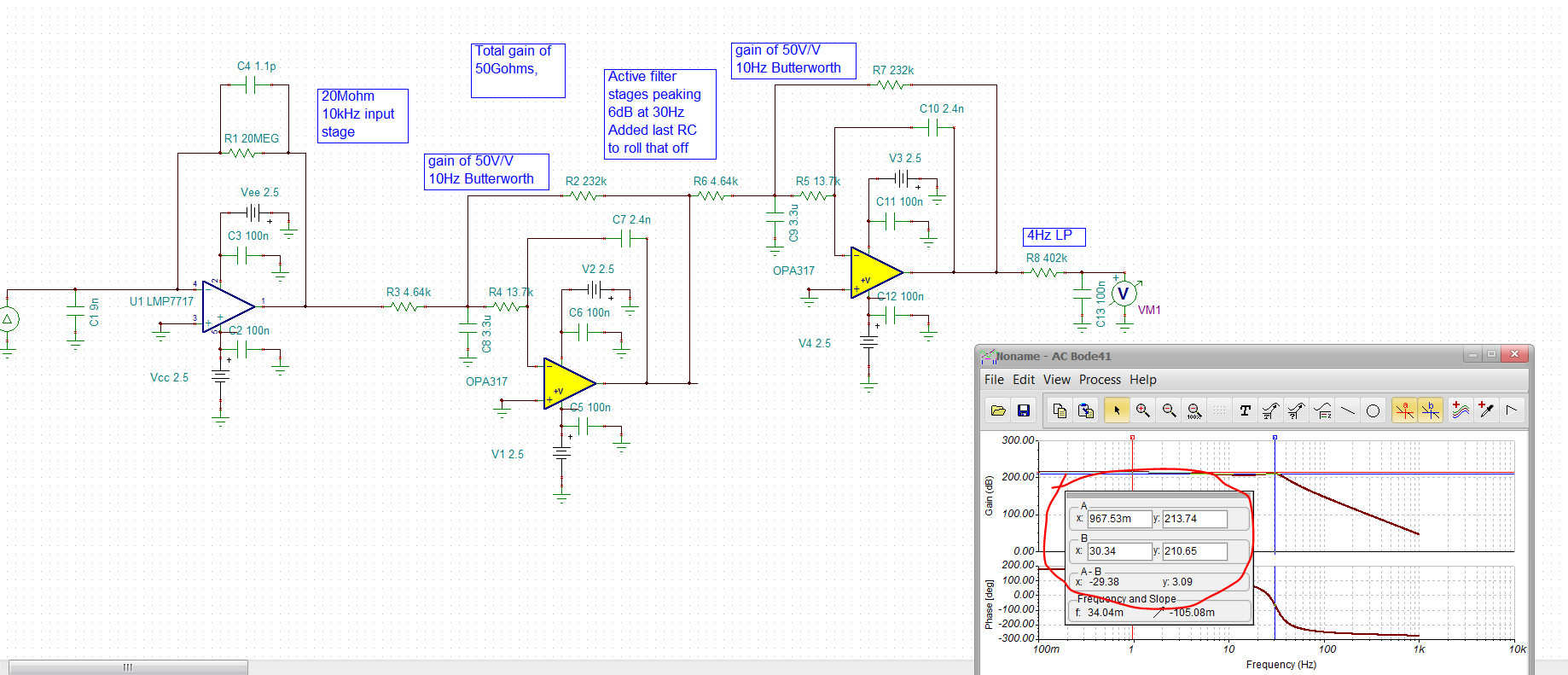
Task: Toggle cursor A tool
Action: tap(1404, 410)
